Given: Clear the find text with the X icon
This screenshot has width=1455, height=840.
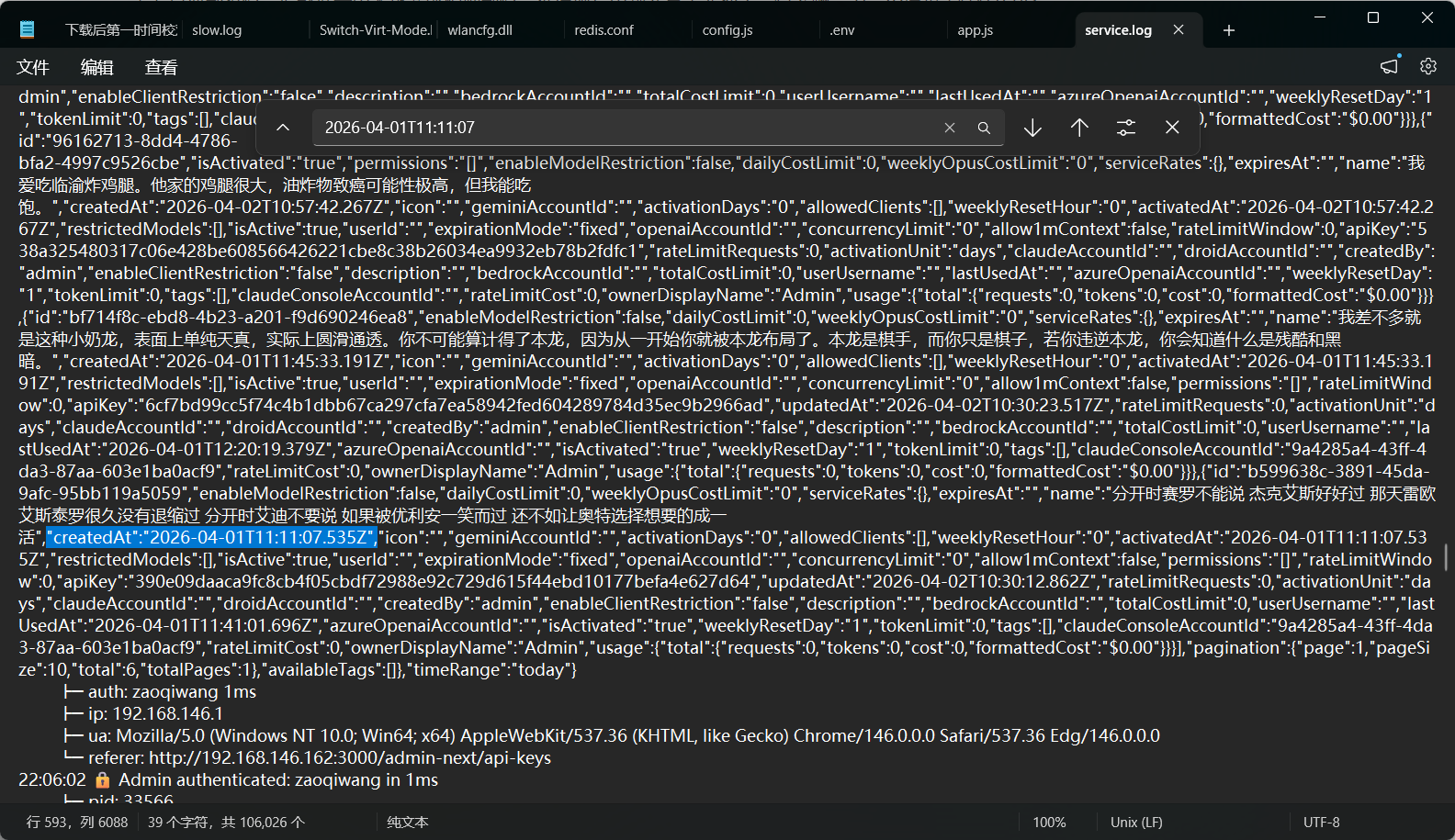Looking at the screenshot, I should tap(950, 128).
